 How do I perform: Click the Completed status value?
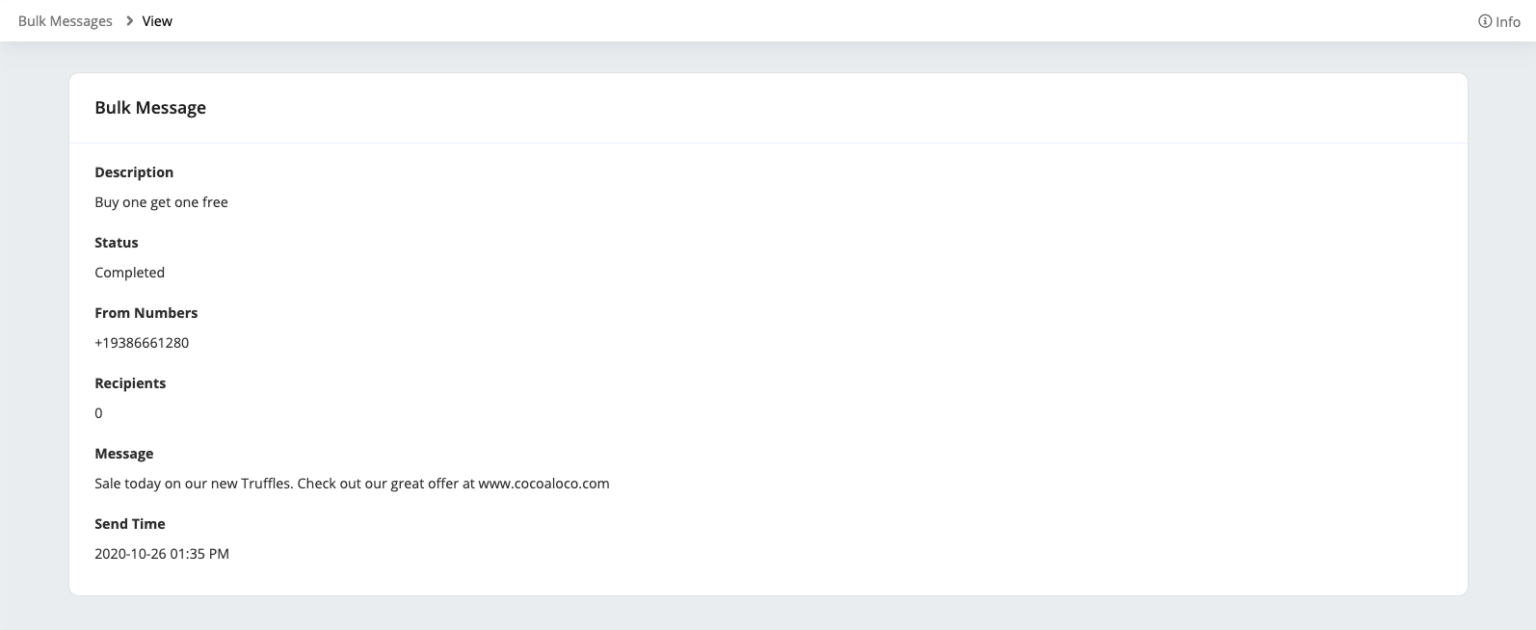pos(129,272)
